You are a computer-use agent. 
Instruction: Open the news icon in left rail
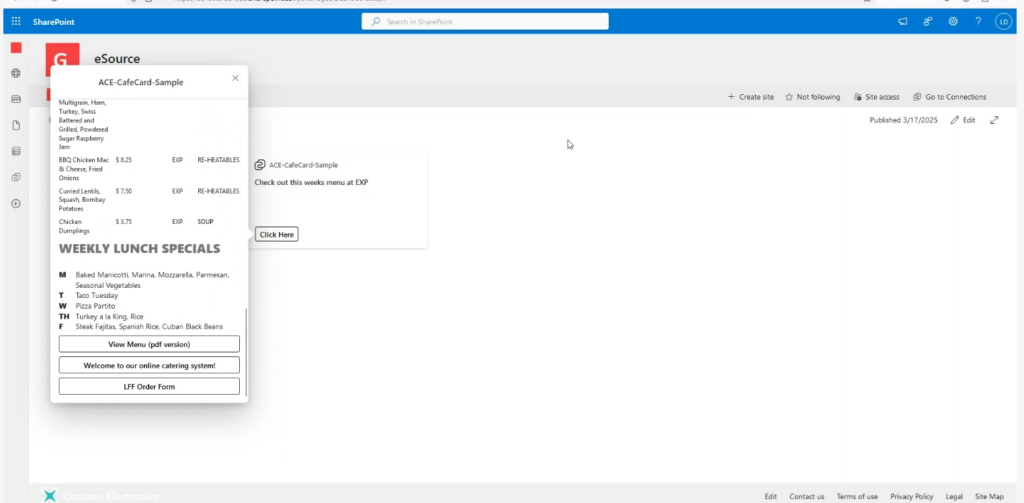point(16,99)
